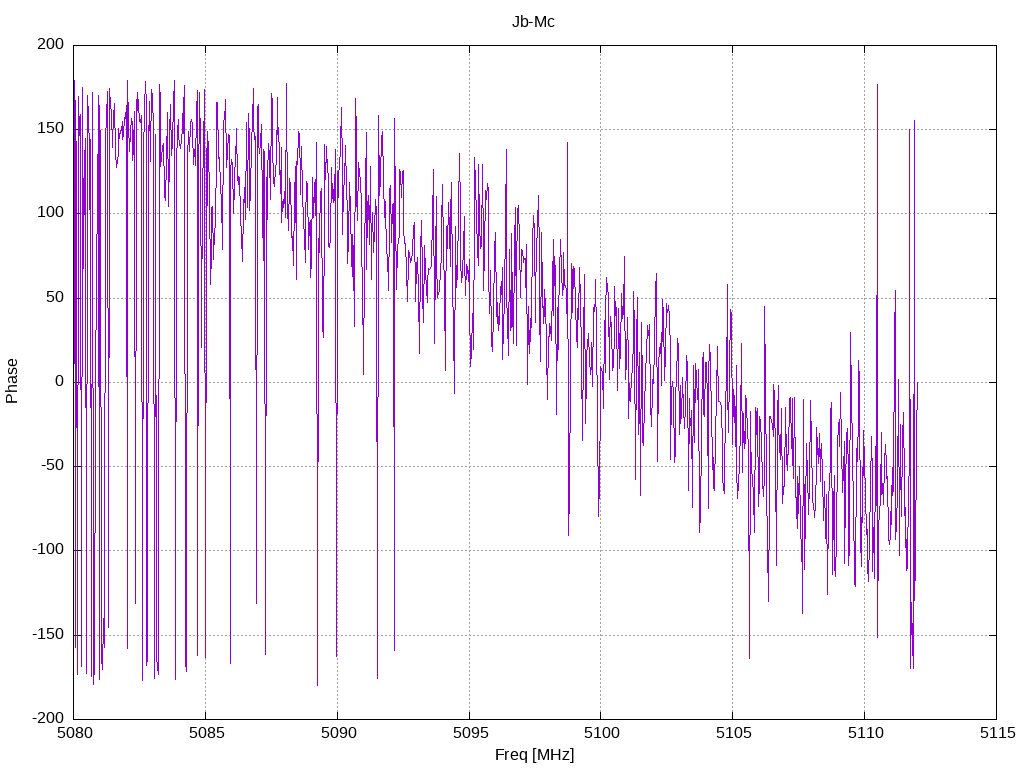Click the y-axis tick label '50'
This screenshot has height=768, width=1024.
point(55,297)
